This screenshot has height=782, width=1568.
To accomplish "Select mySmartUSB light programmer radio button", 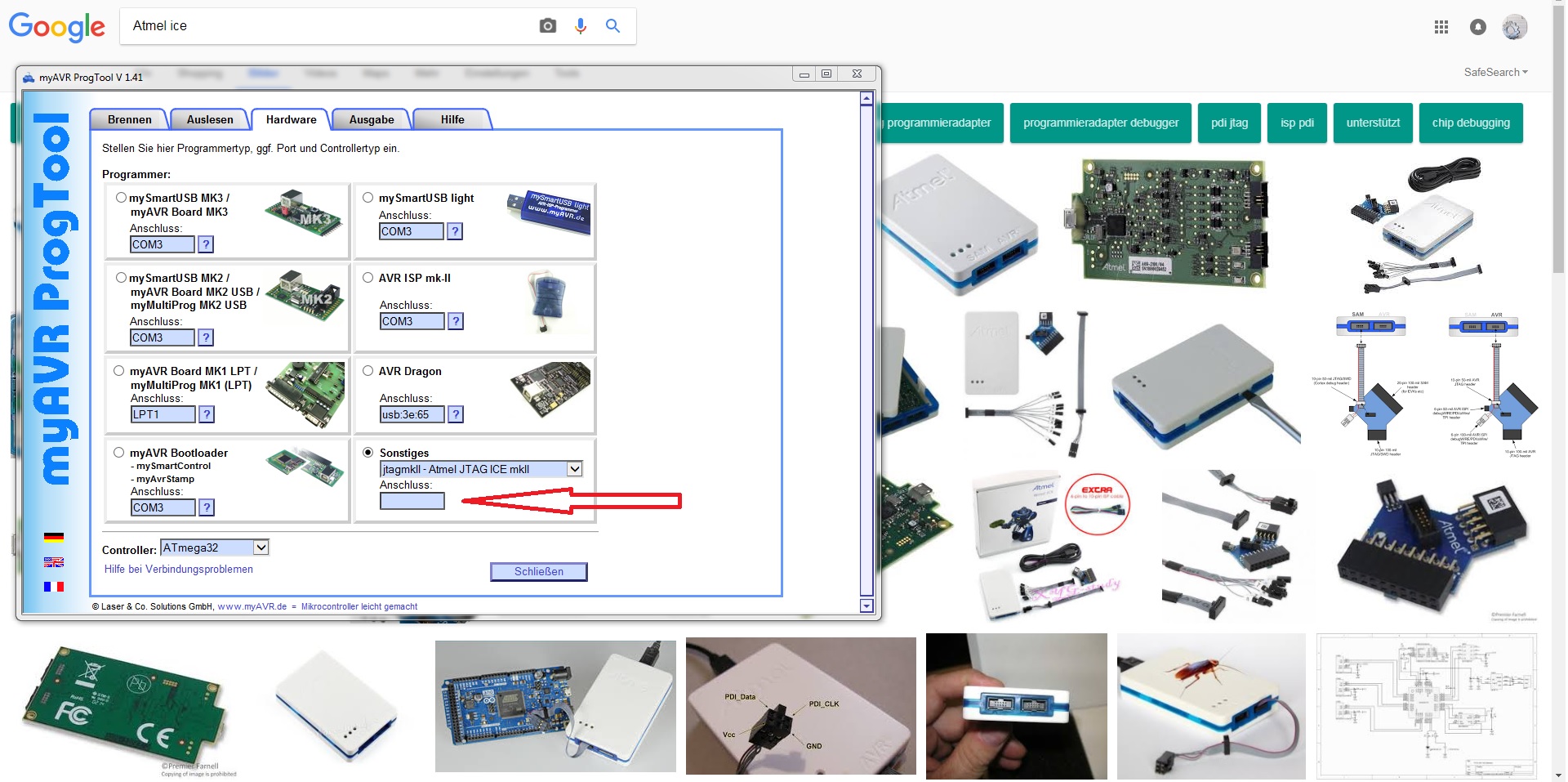I will (368, 198).
